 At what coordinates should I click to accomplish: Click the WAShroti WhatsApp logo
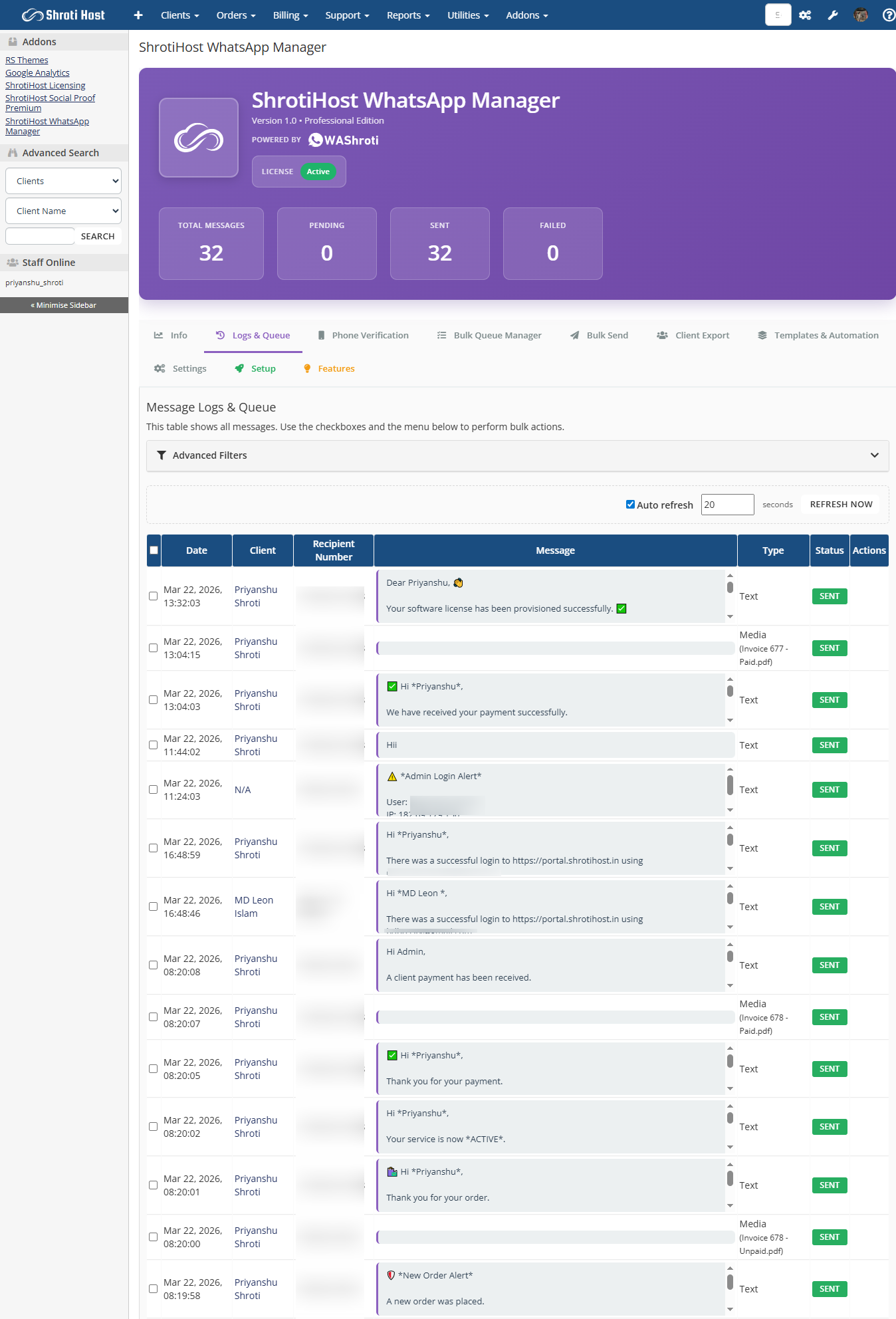[344, 140]
